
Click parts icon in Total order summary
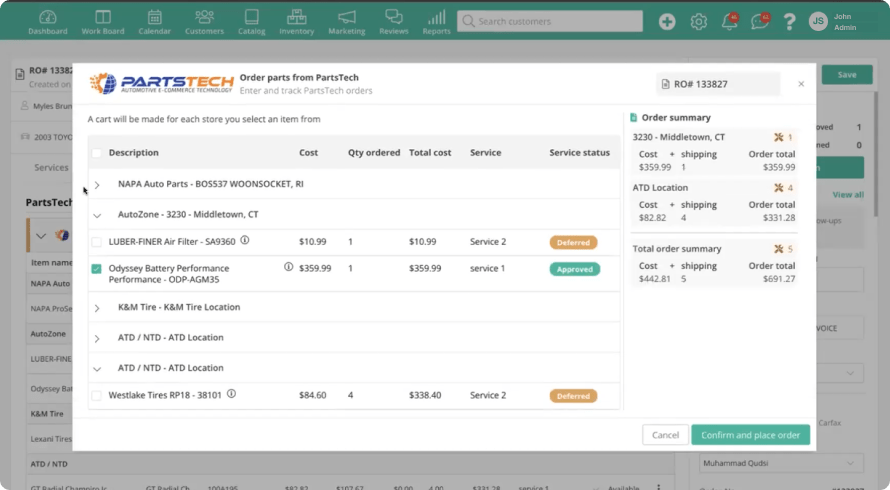(x=779, y=249)
